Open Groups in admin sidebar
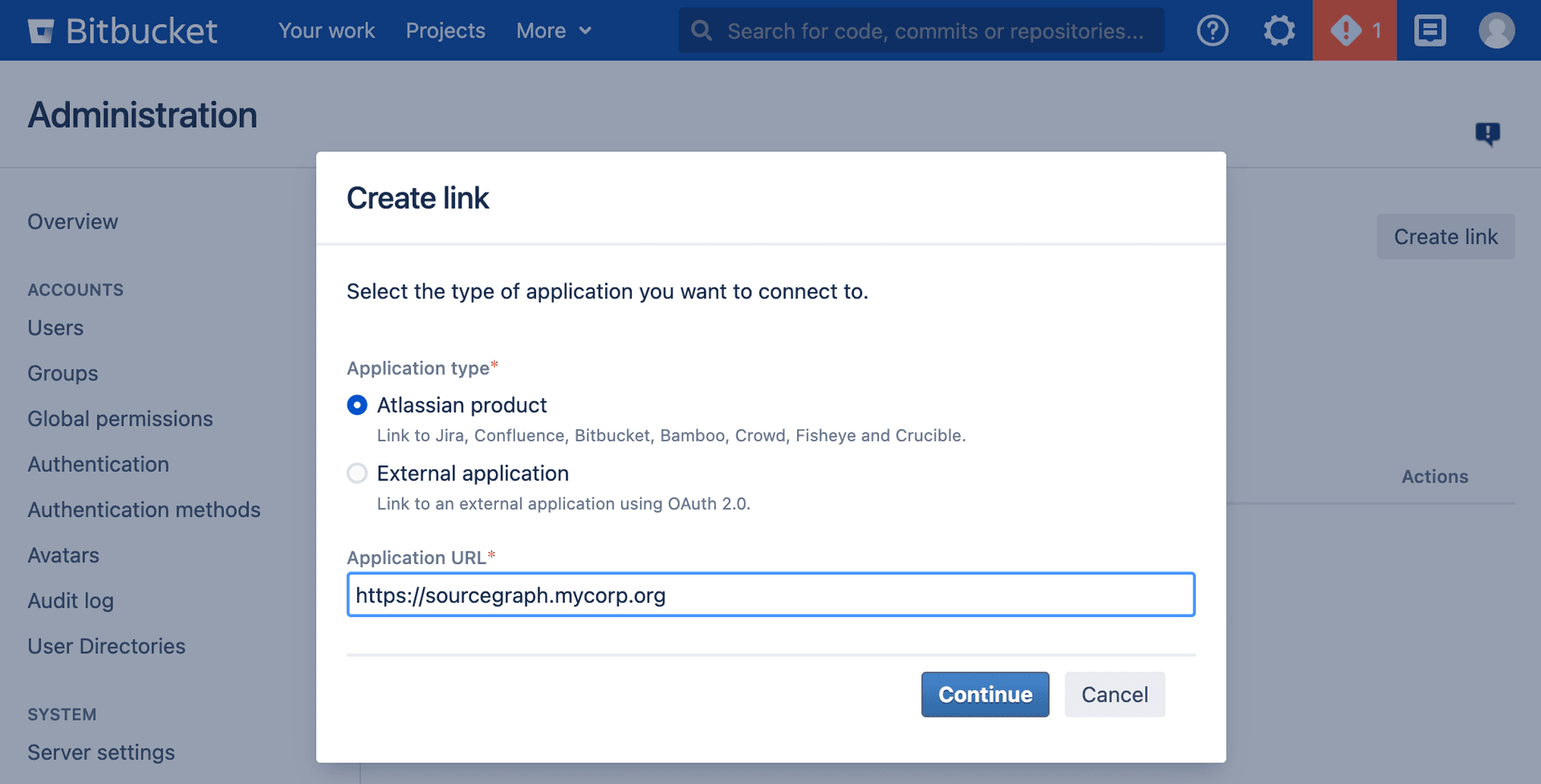 click(x=63, y=373)
